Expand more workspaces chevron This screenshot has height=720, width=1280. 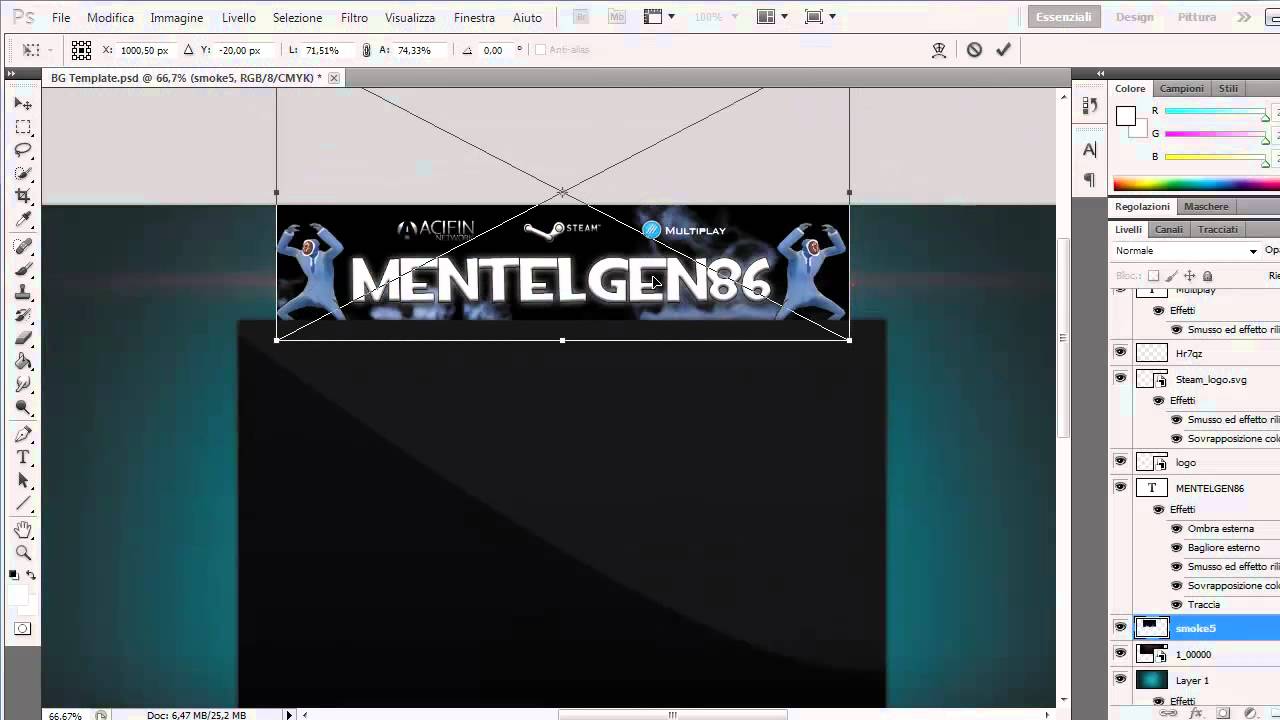(x=1244, y=17)
